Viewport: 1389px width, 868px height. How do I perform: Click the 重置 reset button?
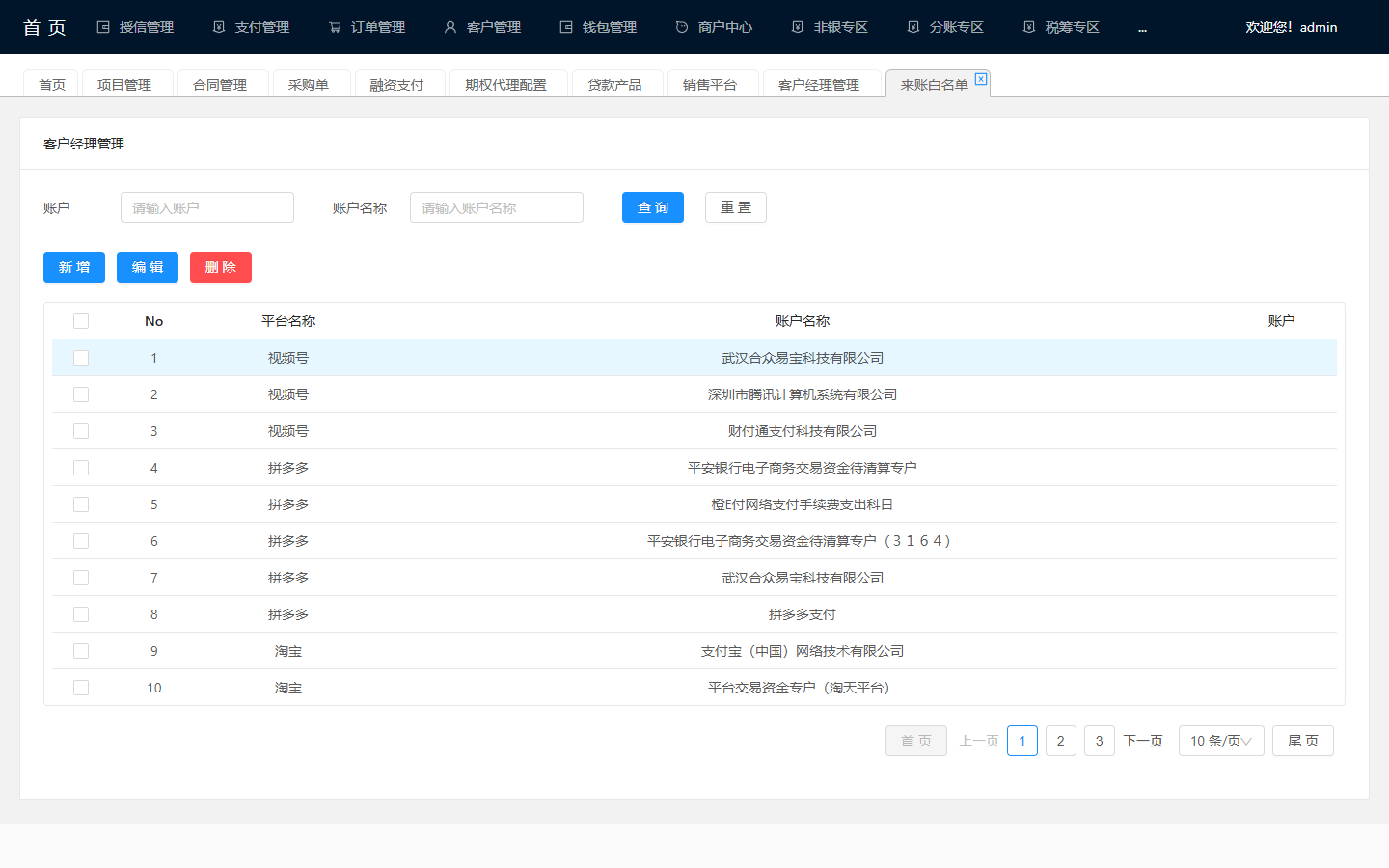(x=736, y=207)
